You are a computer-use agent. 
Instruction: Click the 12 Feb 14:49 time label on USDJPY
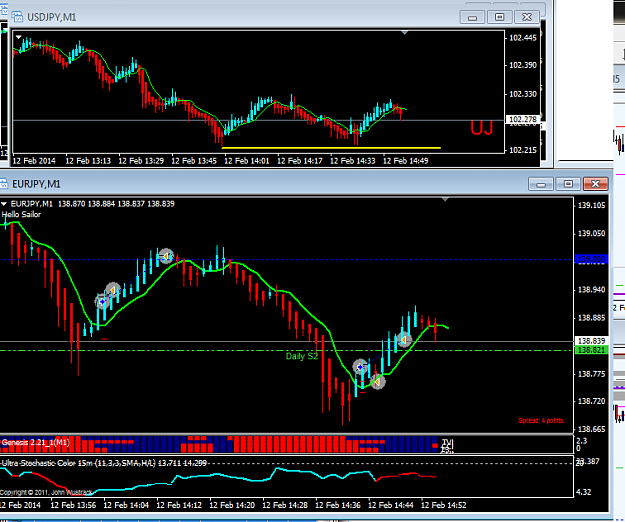pyautogui.click(x=405, y=161)
